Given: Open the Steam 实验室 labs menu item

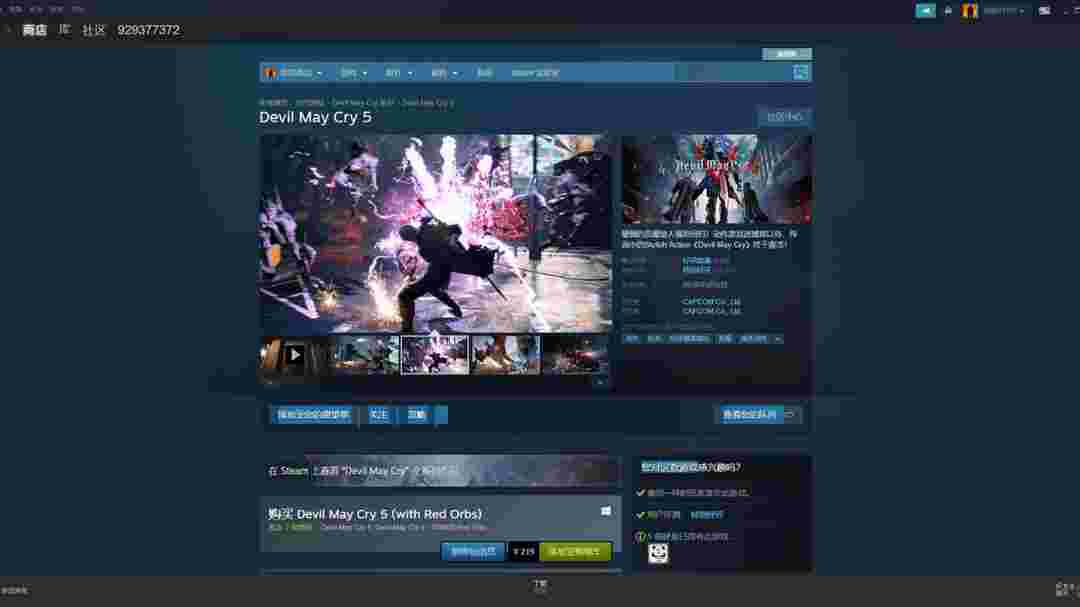Looking at the screenshot, I should 535,72.
